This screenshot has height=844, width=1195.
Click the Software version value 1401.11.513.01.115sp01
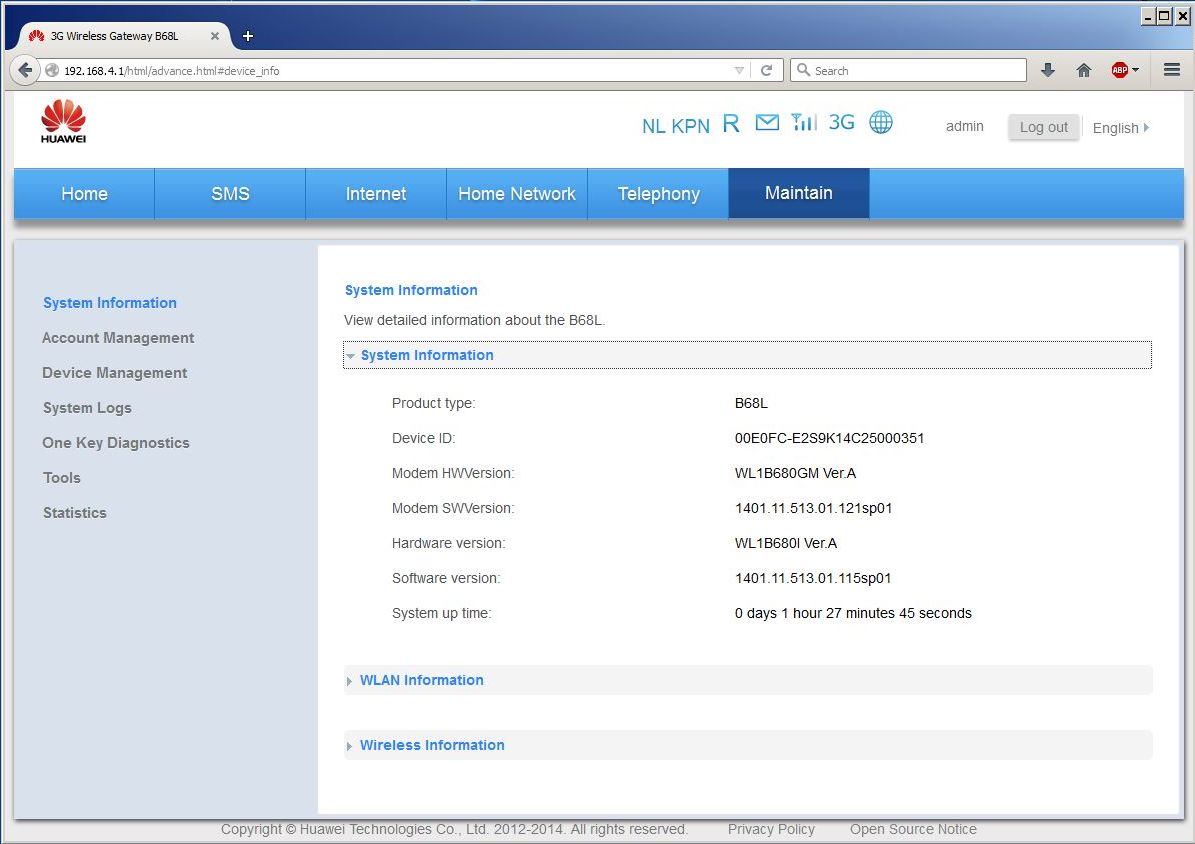click(812, 579)
